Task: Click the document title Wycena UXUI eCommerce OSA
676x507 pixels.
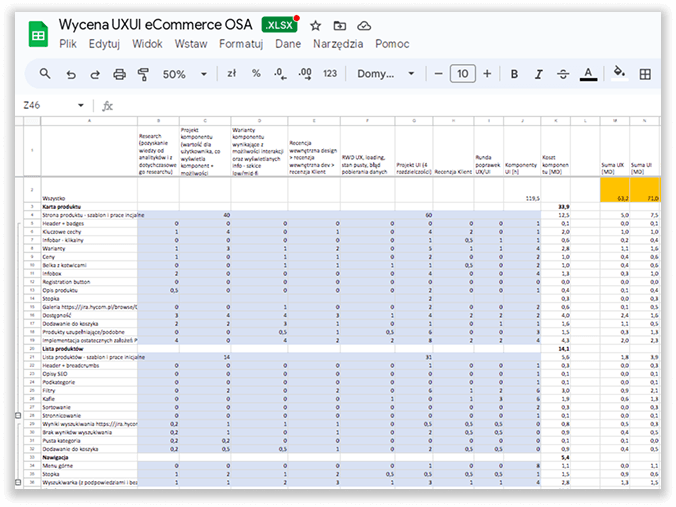Action: click(155, 25)
